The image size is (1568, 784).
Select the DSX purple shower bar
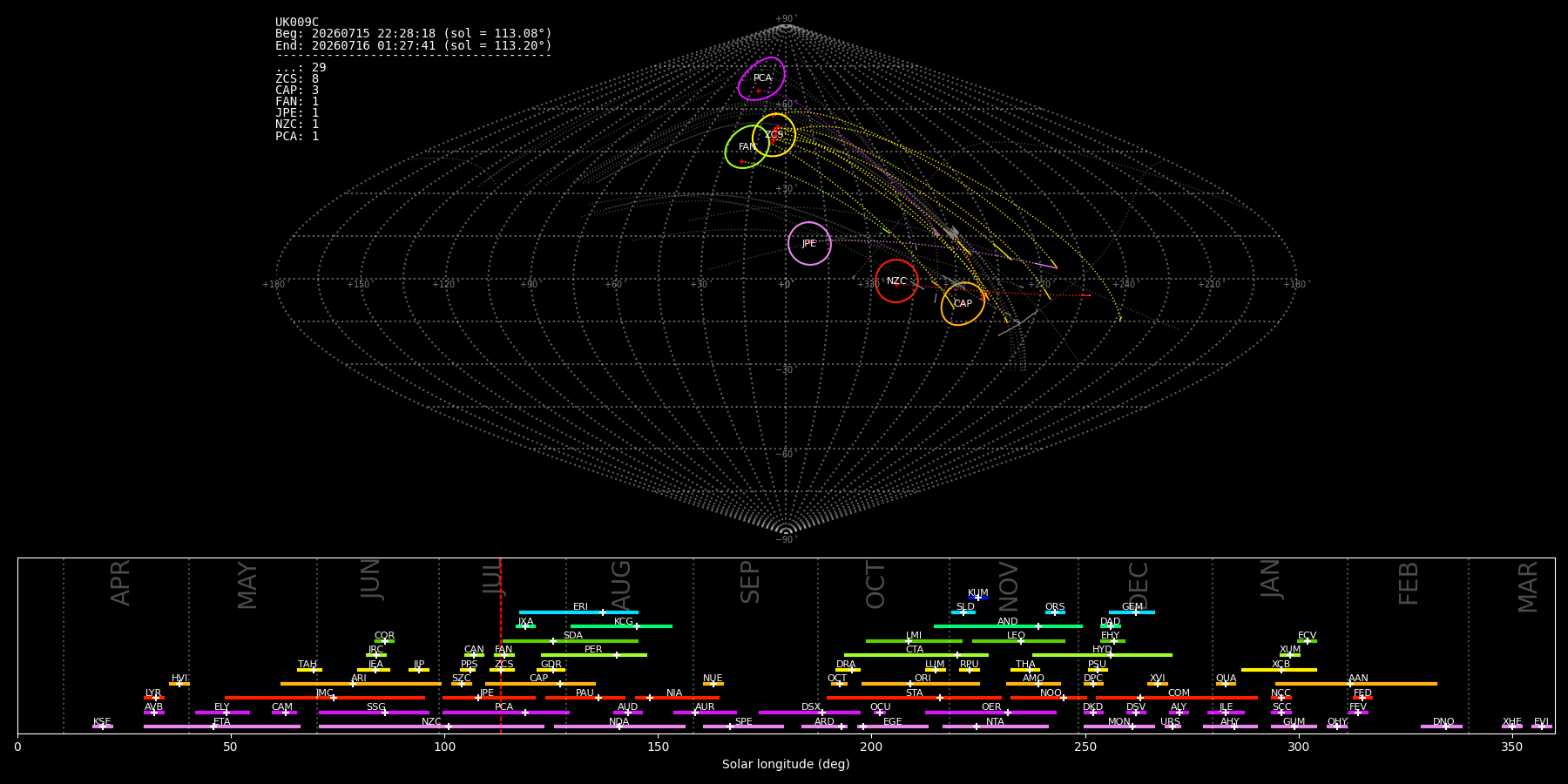click(809, 713)
